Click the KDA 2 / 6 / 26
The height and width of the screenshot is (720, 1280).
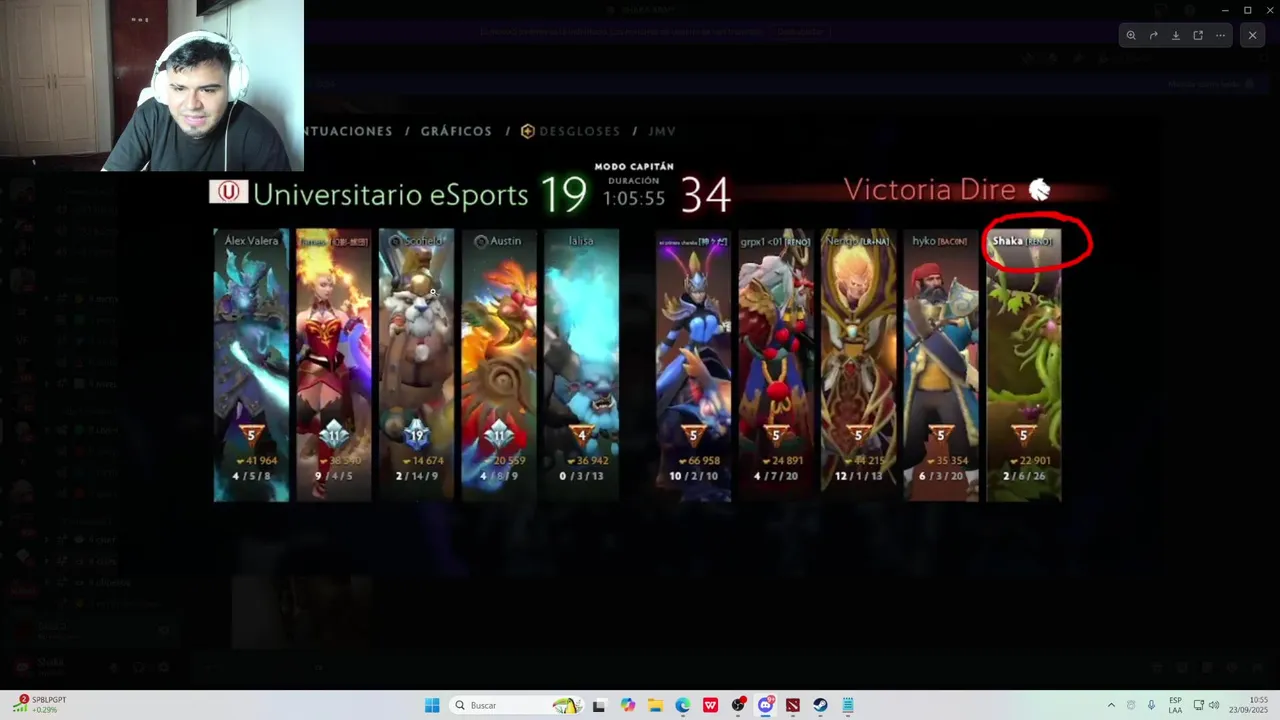tap(1023, 476)
